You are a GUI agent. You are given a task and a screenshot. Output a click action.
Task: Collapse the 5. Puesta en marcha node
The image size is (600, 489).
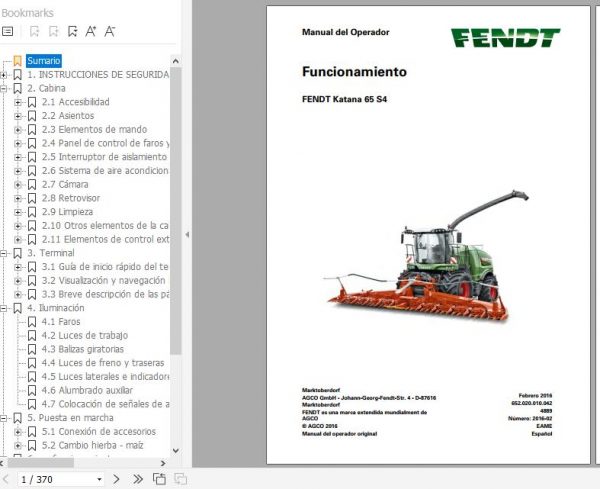(x=3, y=418)
